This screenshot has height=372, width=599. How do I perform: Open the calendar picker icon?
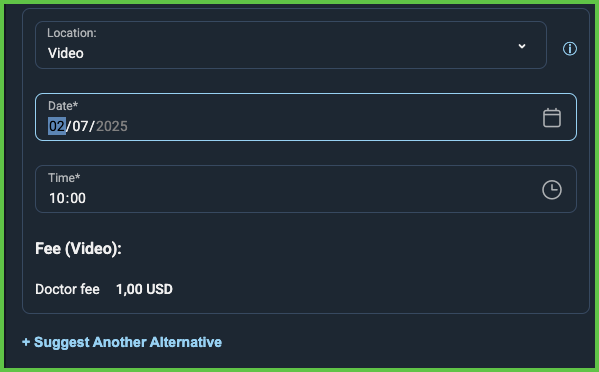(x=552, y=118)
